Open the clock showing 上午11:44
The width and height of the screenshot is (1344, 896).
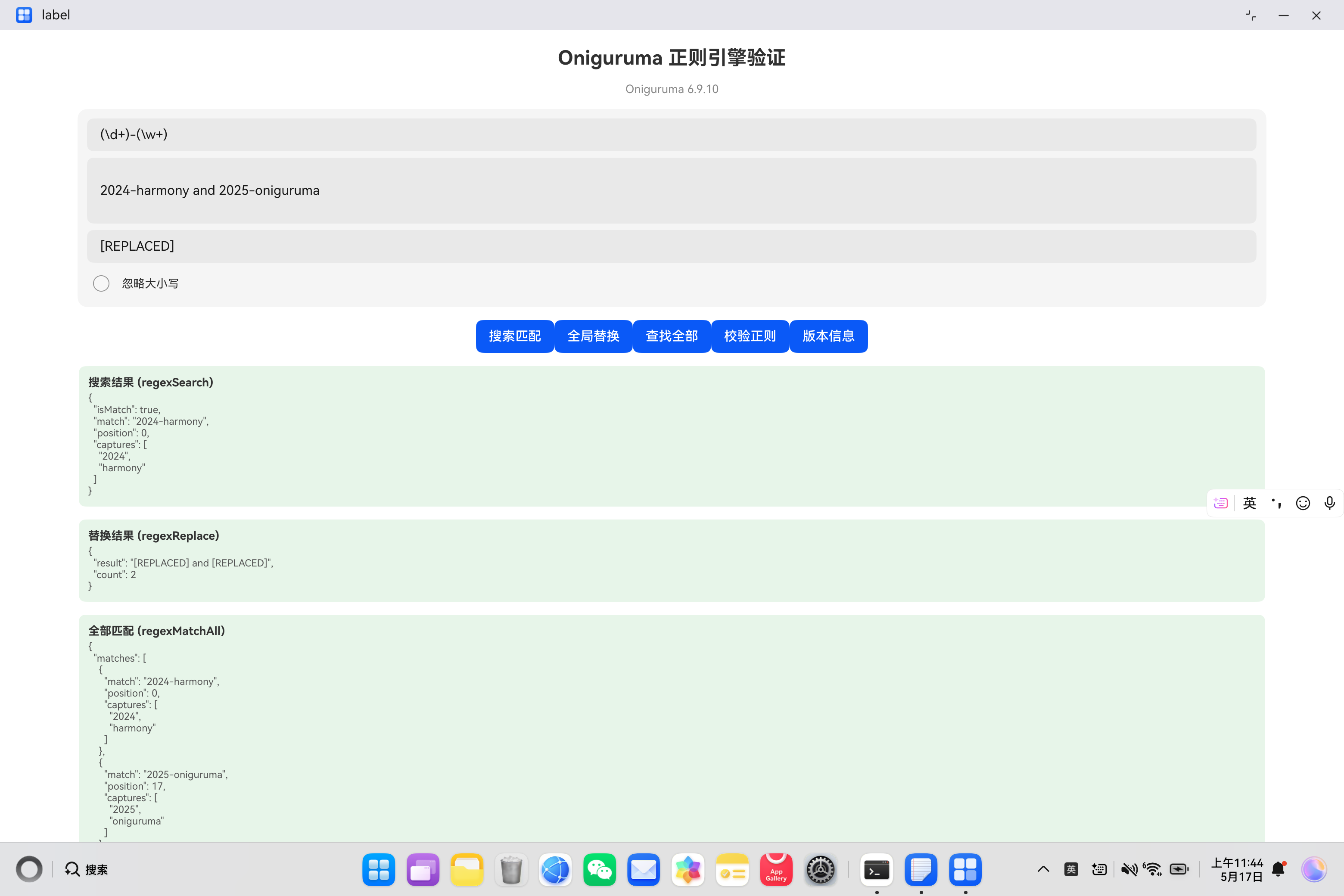point(1237,869)
